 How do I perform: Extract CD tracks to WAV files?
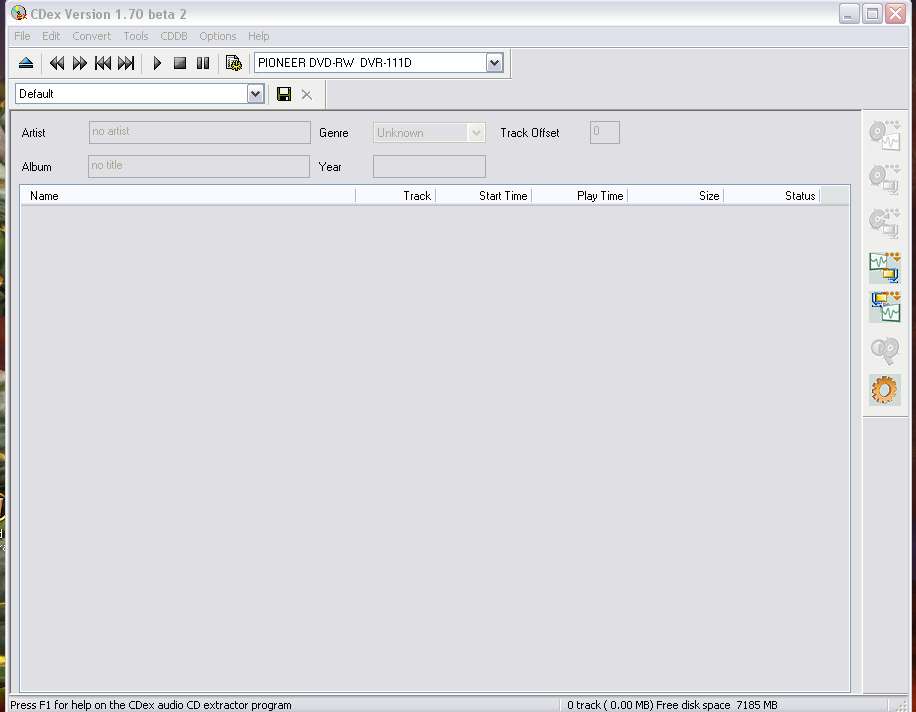coord(884,136)
